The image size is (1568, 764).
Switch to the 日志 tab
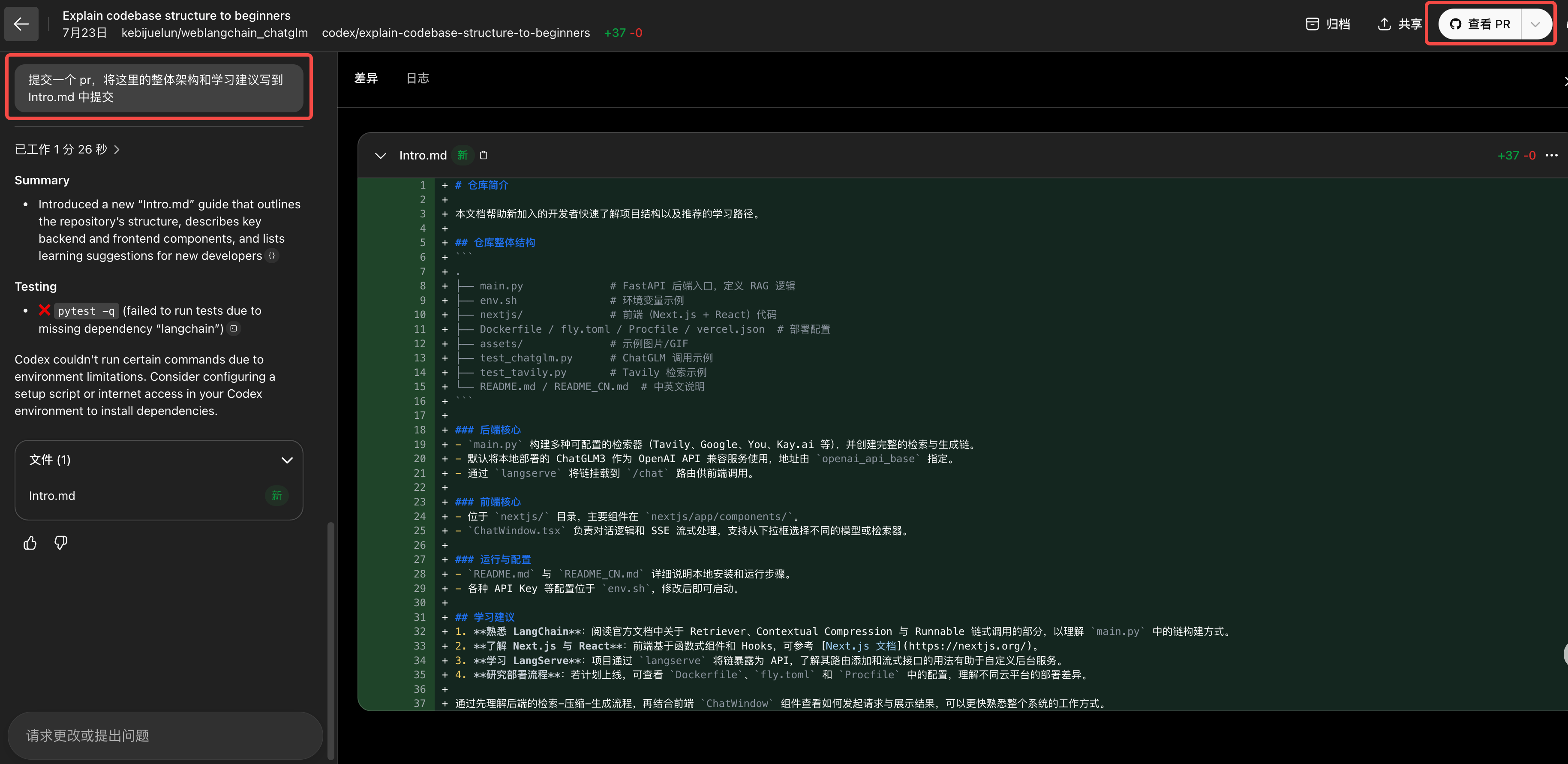(x=418, y=78)
